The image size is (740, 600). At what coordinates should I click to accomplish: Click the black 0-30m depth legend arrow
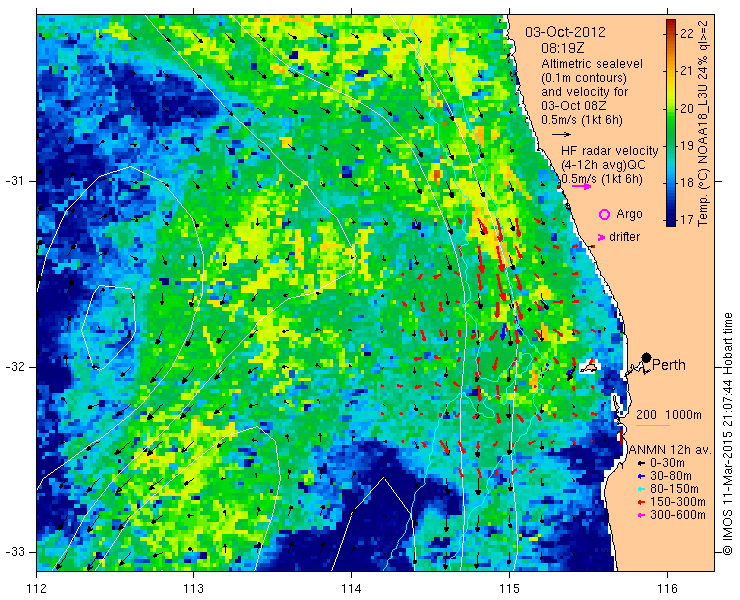click(640, 463)
